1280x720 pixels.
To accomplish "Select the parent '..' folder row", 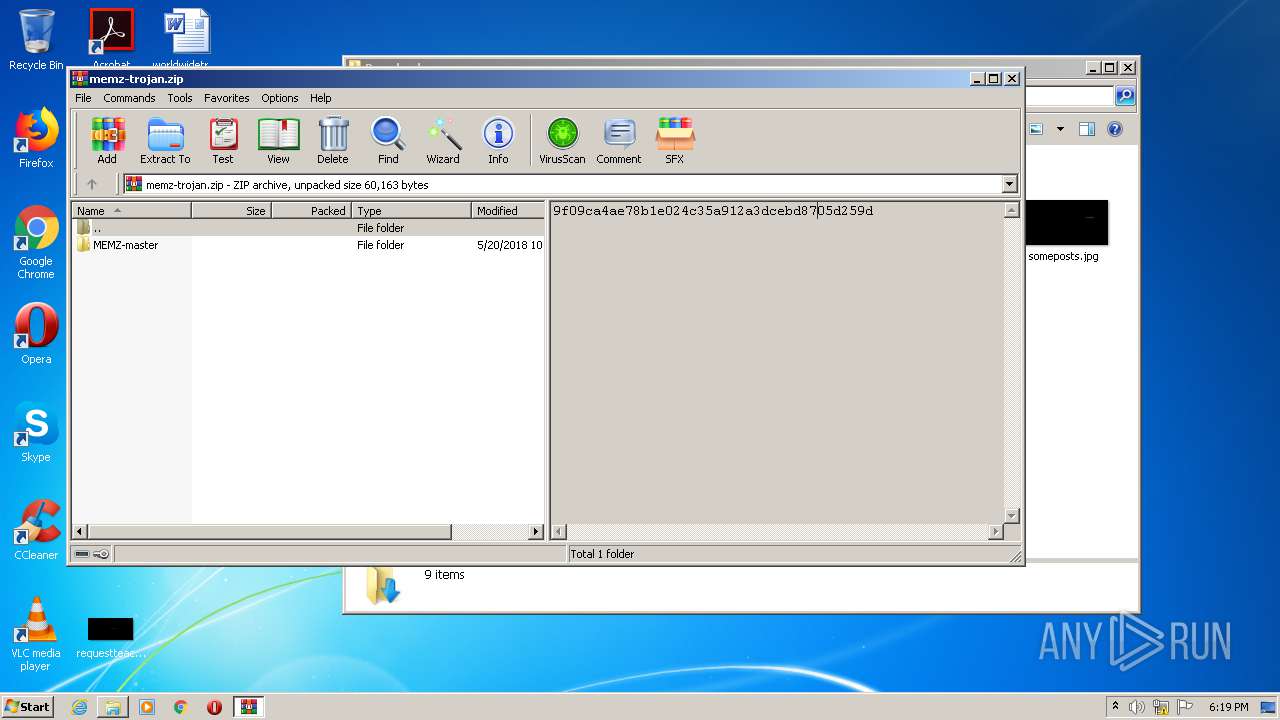I will click(309, 228).
